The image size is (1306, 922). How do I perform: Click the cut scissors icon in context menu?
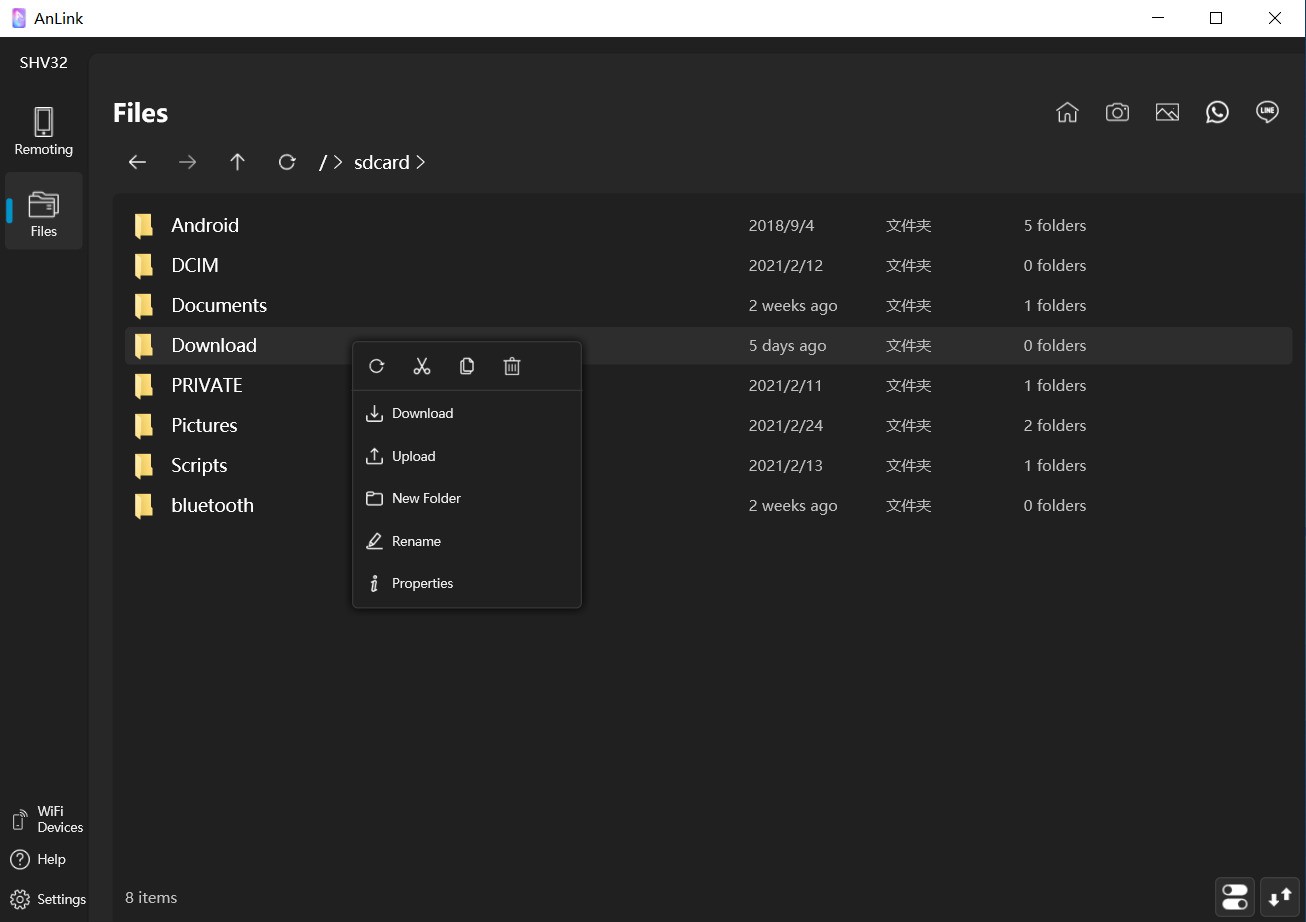(x=421, y=366)
